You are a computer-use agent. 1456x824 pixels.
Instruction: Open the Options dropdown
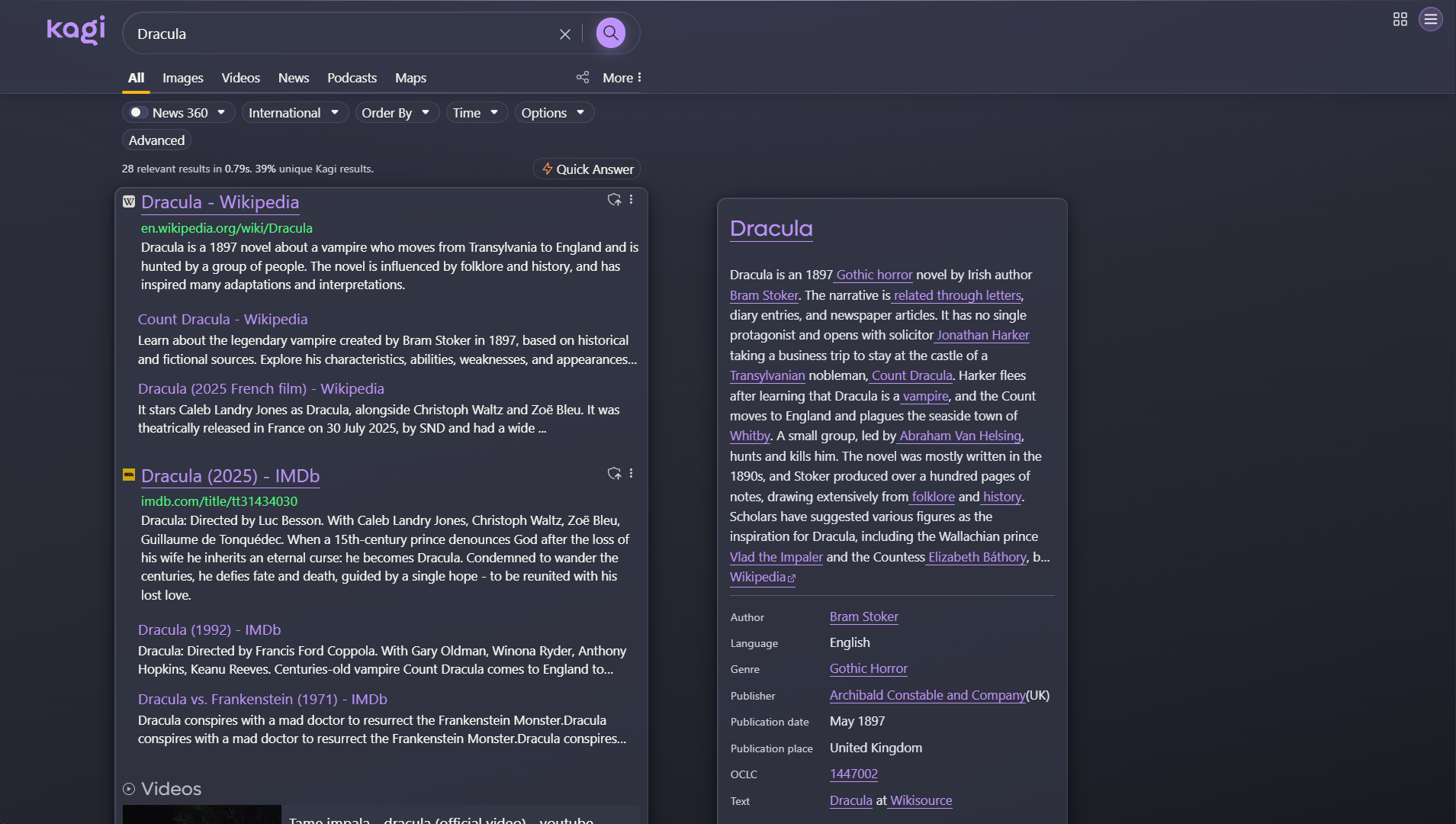point(554,113)
